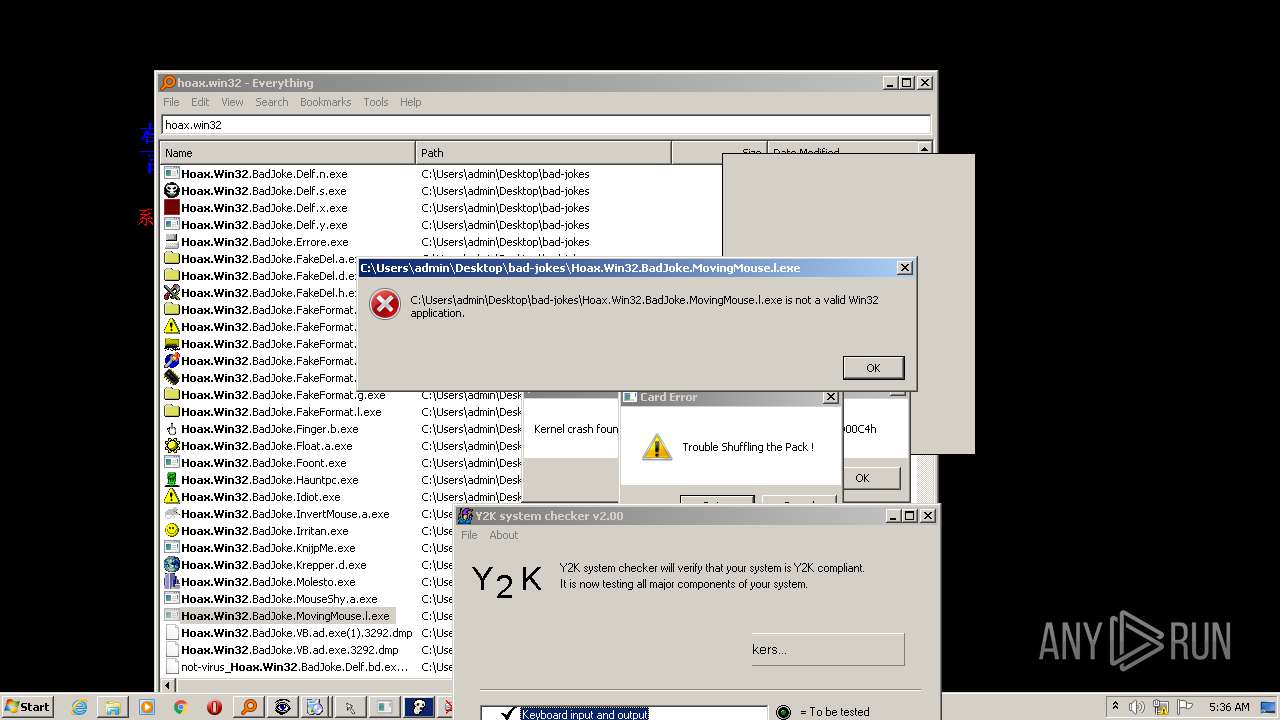Click the icon of BadJoke.Molesto.exe
The image size is (1280, 720).
171,582
